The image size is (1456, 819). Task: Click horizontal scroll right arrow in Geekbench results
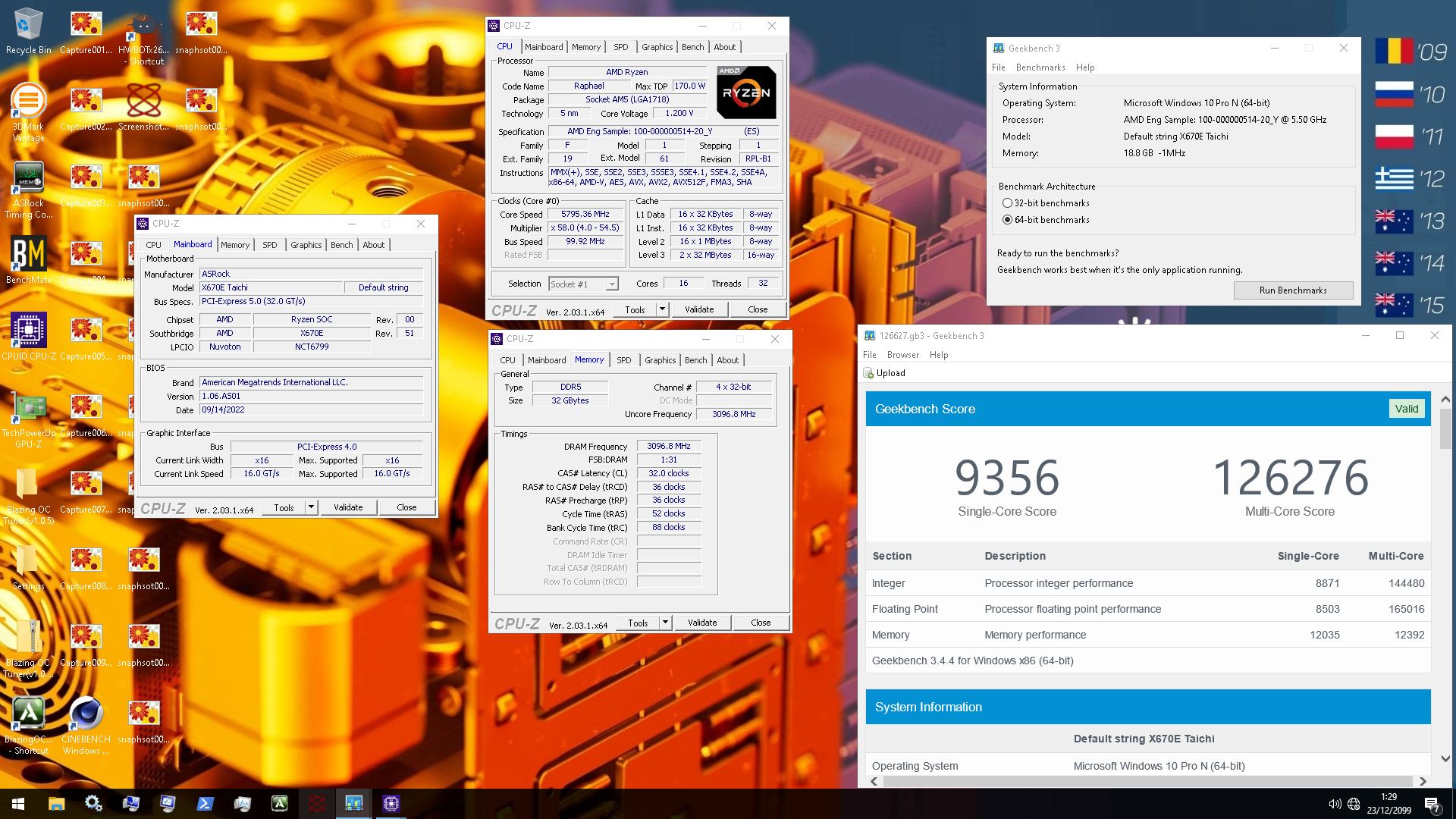1423,781
